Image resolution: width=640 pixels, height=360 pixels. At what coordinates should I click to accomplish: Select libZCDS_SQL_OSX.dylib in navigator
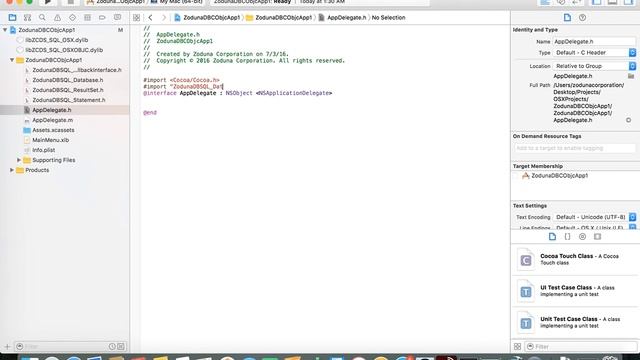pos(56,40)
